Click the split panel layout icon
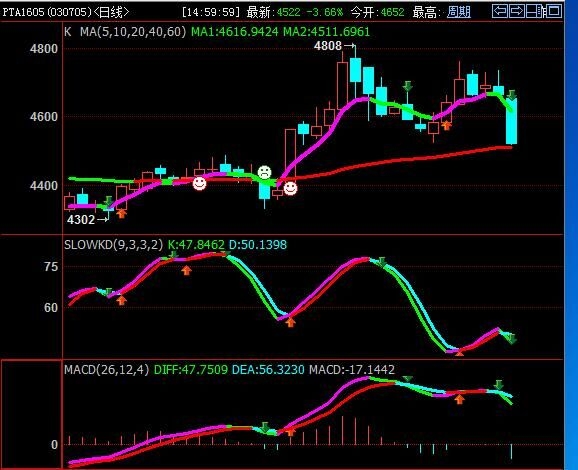 pyautogui.click(x=535, y=11)
